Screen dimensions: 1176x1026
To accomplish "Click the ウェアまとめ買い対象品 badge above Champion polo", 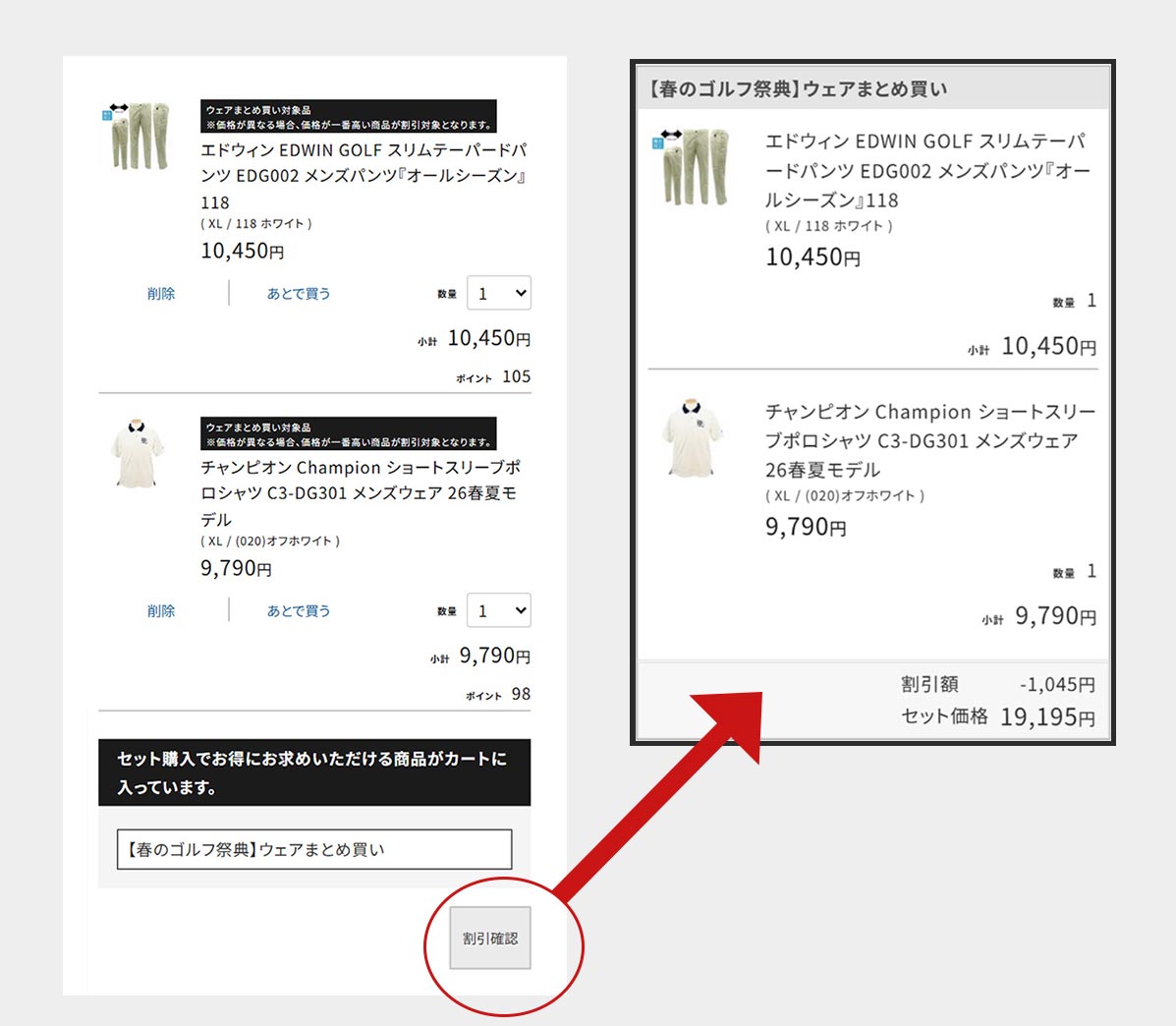I will [348, 434].
